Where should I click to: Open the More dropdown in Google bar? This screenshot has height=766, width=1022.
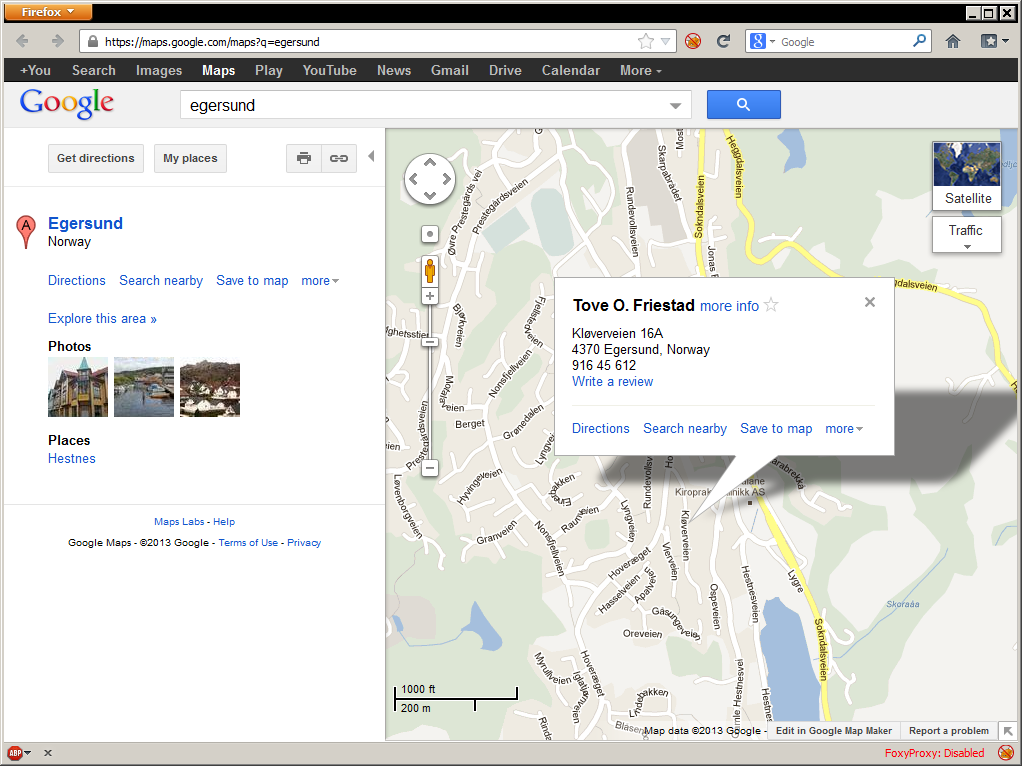coord(641,70)
